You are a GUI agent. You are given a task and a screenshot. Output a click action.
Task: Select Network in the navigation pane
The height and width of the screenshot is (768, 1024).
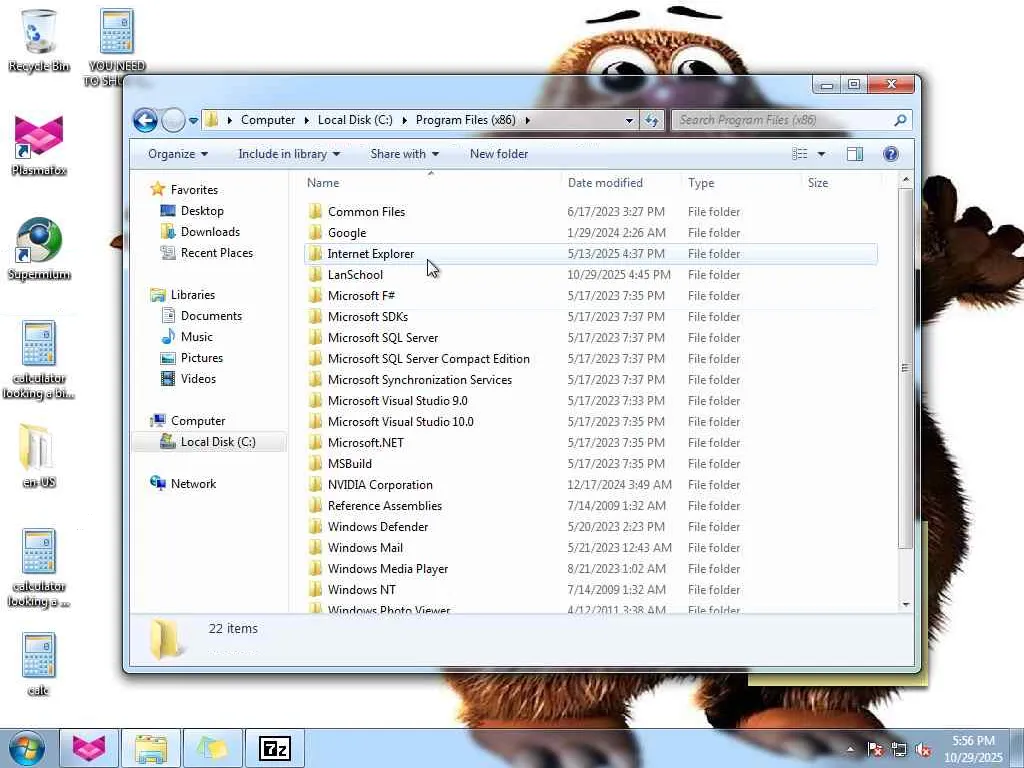(x=193, y=484)
